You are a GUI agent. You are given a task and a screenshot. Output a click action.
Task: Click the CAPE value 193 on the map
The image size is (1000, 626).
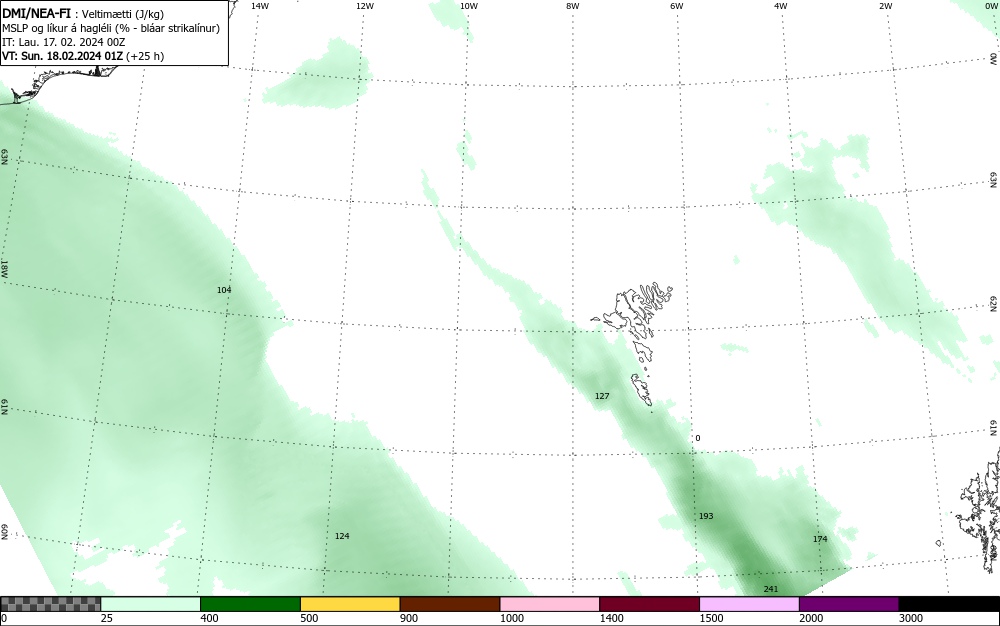coord(706,516)
